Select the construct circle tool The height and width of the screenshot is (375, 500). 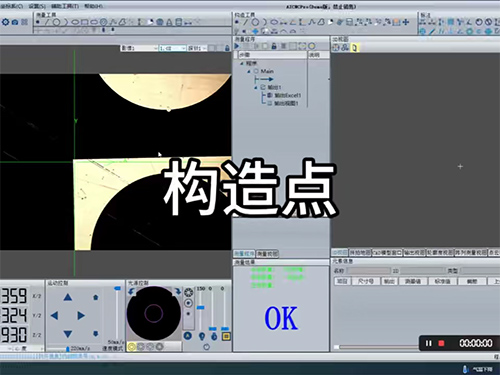[255, 22]
